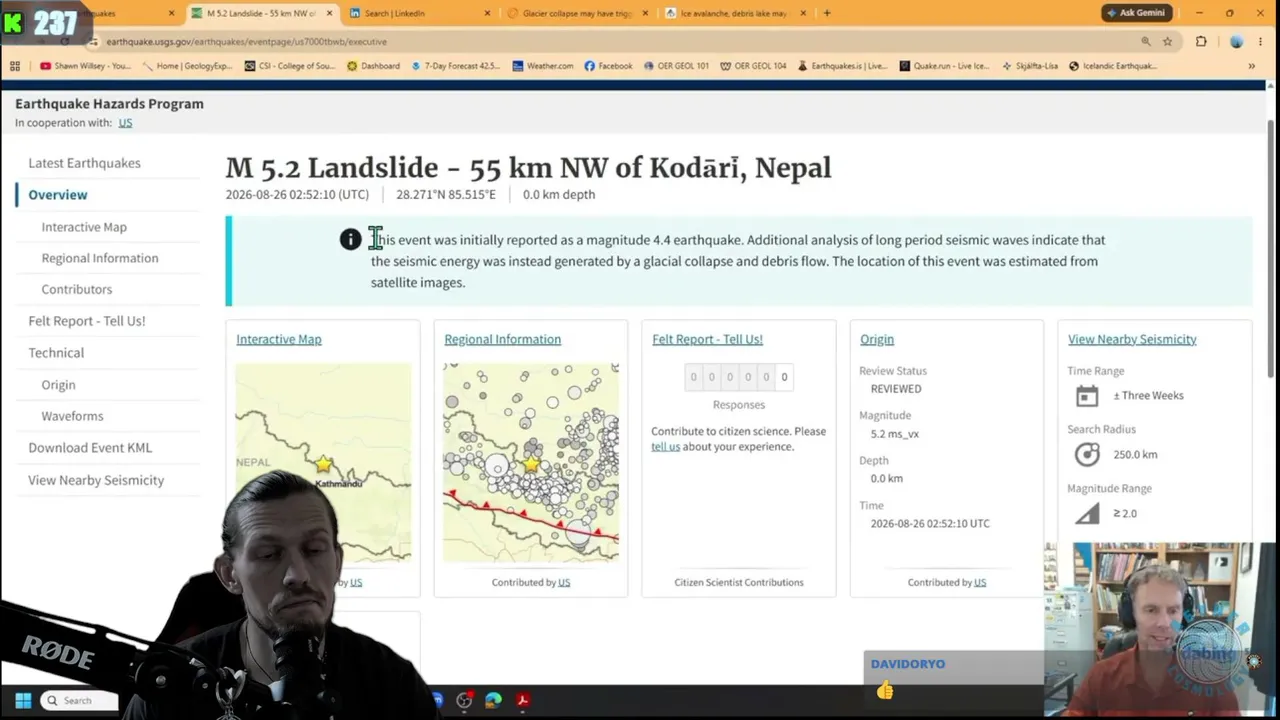Open Felt Report - Tell Us! in sidebar
The width and height of the screenshot is (1280, 720).
[87, 321]
